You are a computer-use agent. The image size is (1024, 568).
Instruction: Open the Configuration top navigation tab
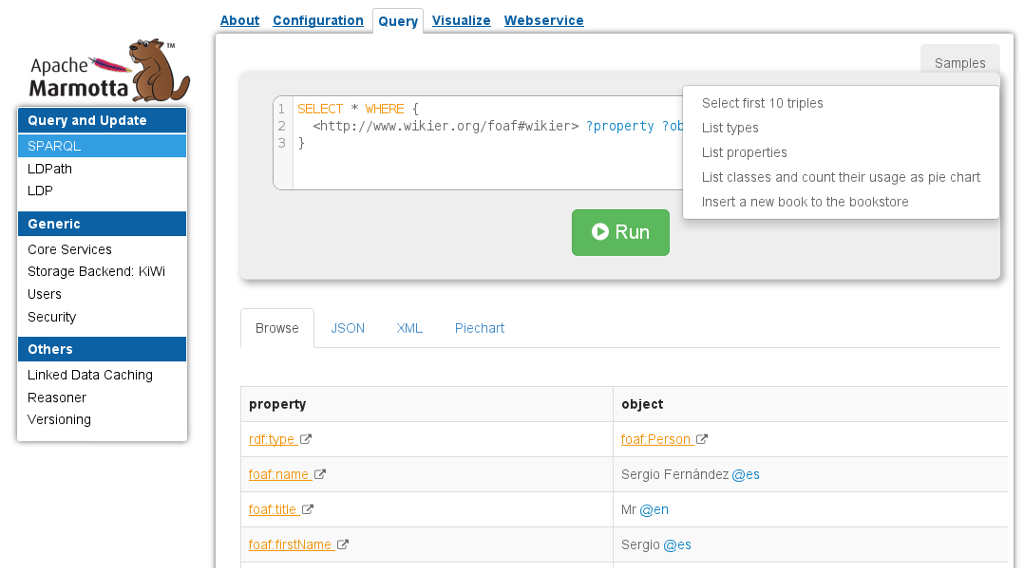pyautogui.click(x=318, y=20)
